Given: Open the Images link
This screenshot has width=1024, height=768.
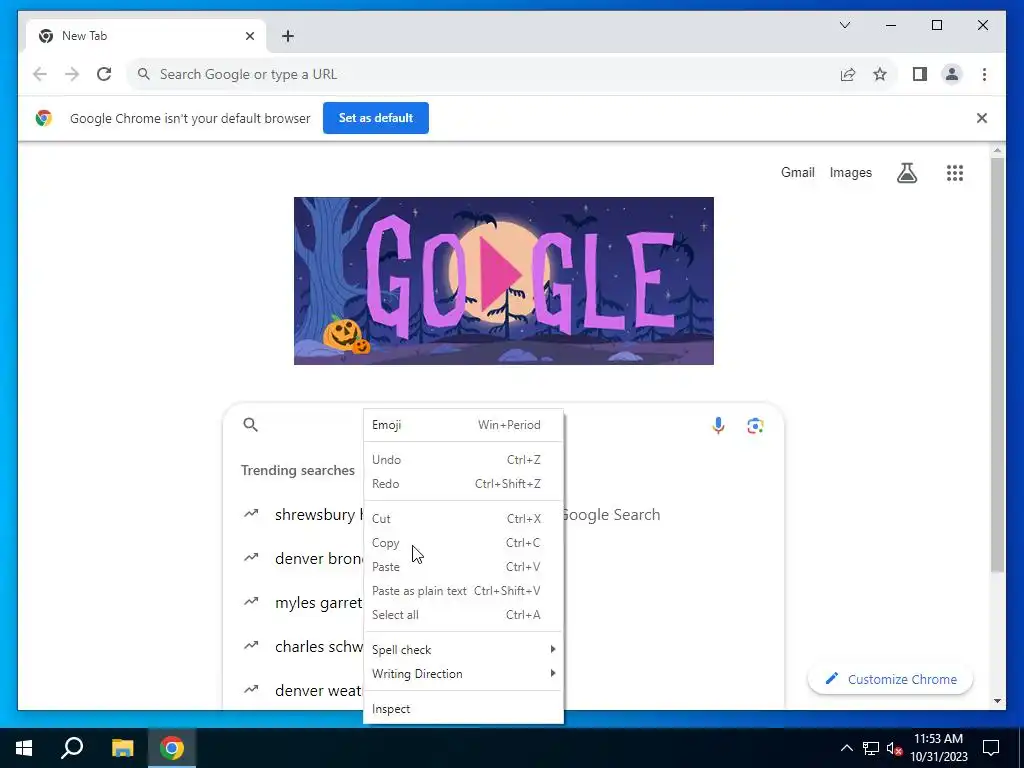Looking at the screenshot, I should 850,172.
